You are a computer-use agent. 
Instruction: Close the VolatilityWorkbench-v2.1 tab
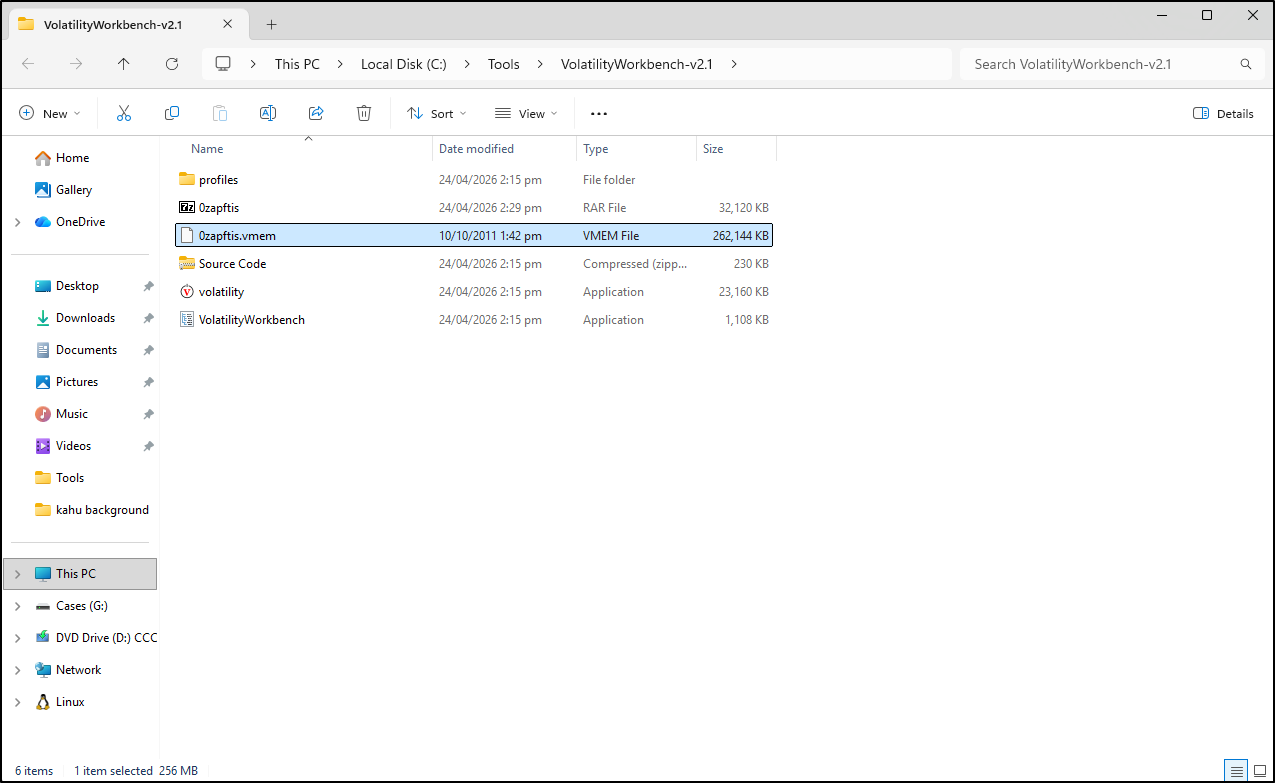pyautogui.click(x=228, y=24)
